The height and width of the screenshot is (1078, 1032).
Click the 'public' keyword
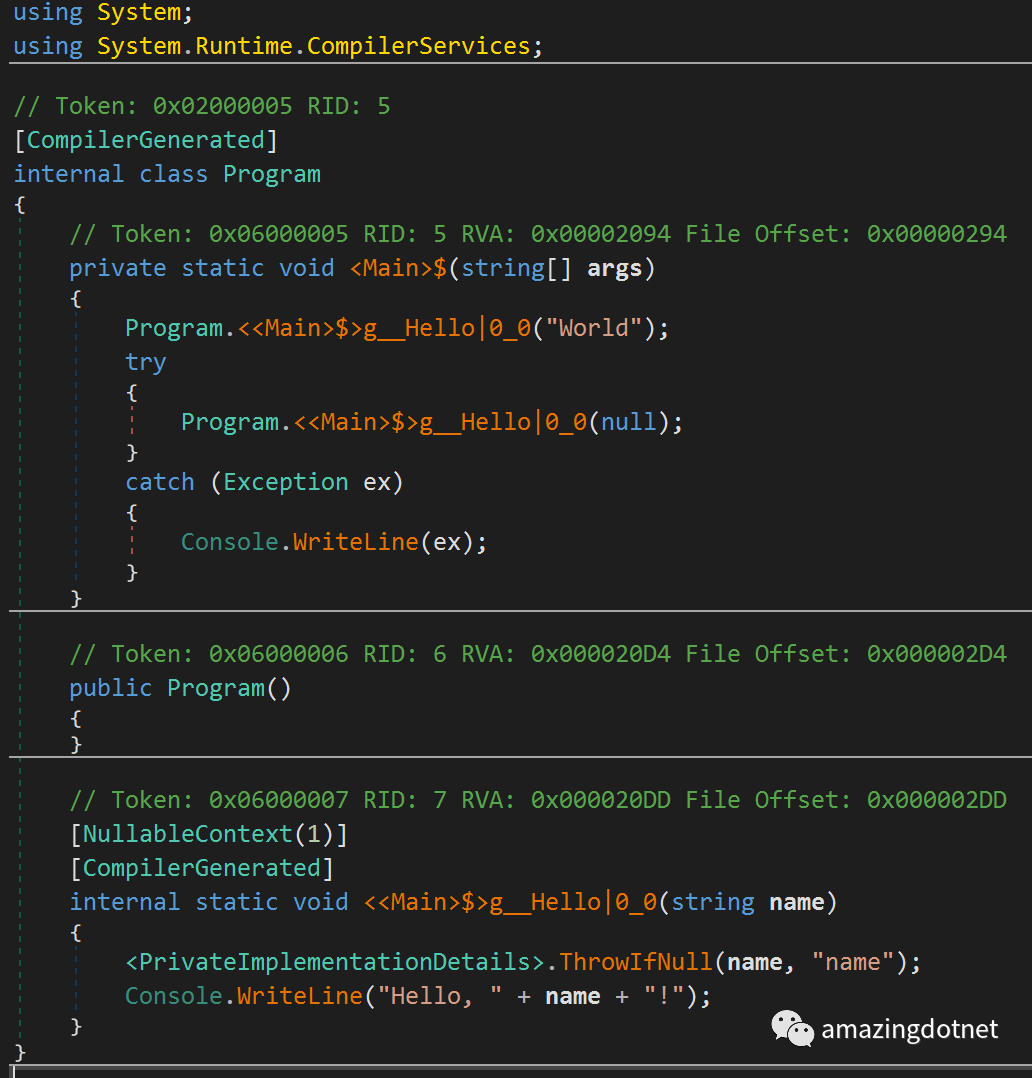click(111, 688)
